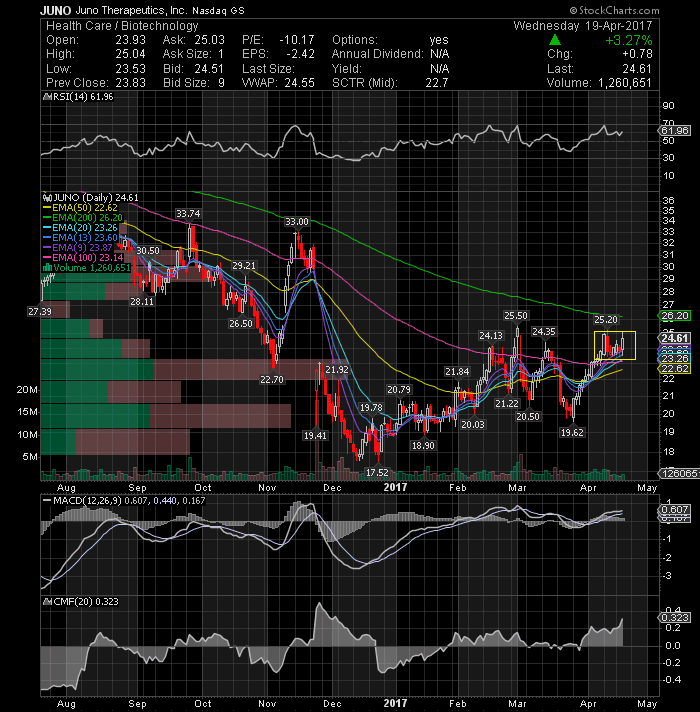Click the 29.21 price label
Screen dimensions: 700x712
244,266
